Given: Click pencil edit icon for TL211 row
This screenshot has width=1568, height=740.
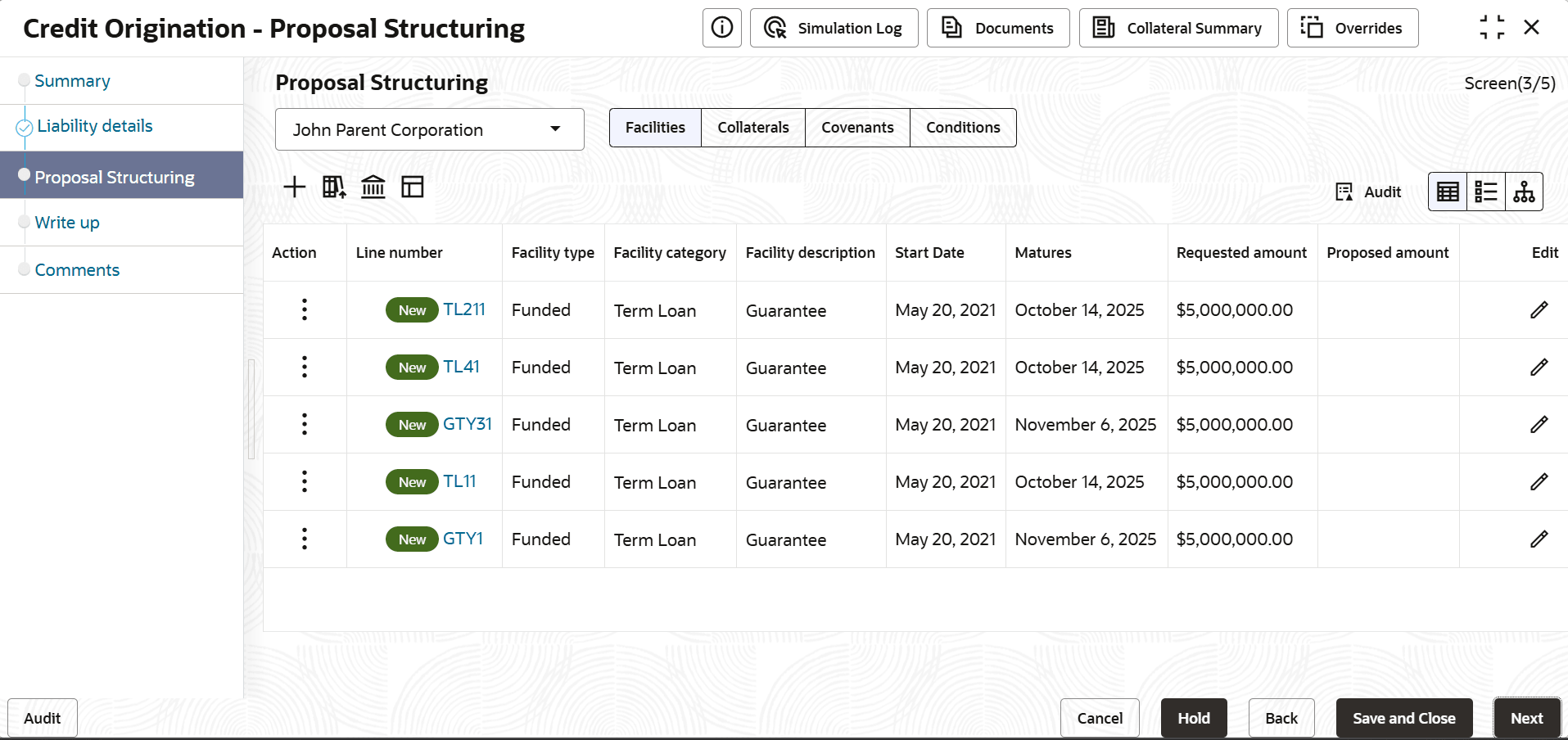Looking at the screenshot, I should pos(1539,310).
